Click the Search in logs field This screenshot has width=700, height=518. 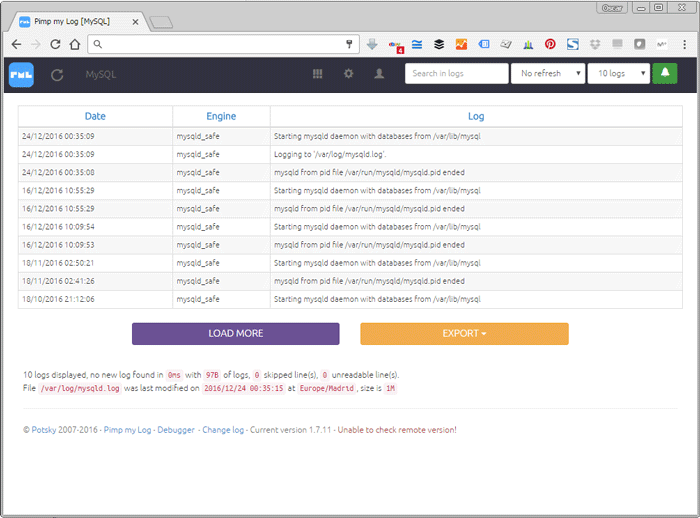[456, 73]
